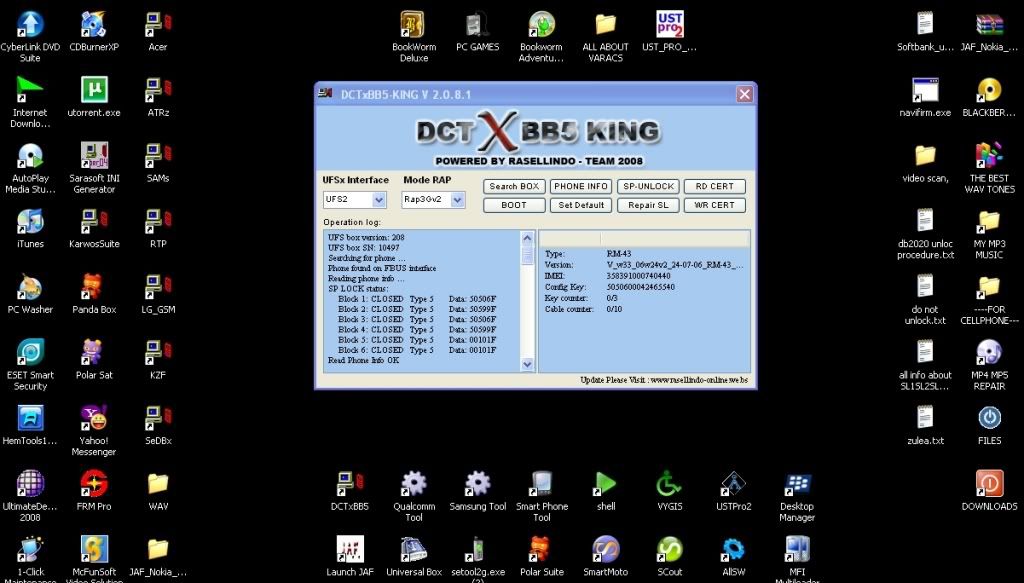Launch the Samsung Tool icon
Screen dimensions: 1024x583
477,485
